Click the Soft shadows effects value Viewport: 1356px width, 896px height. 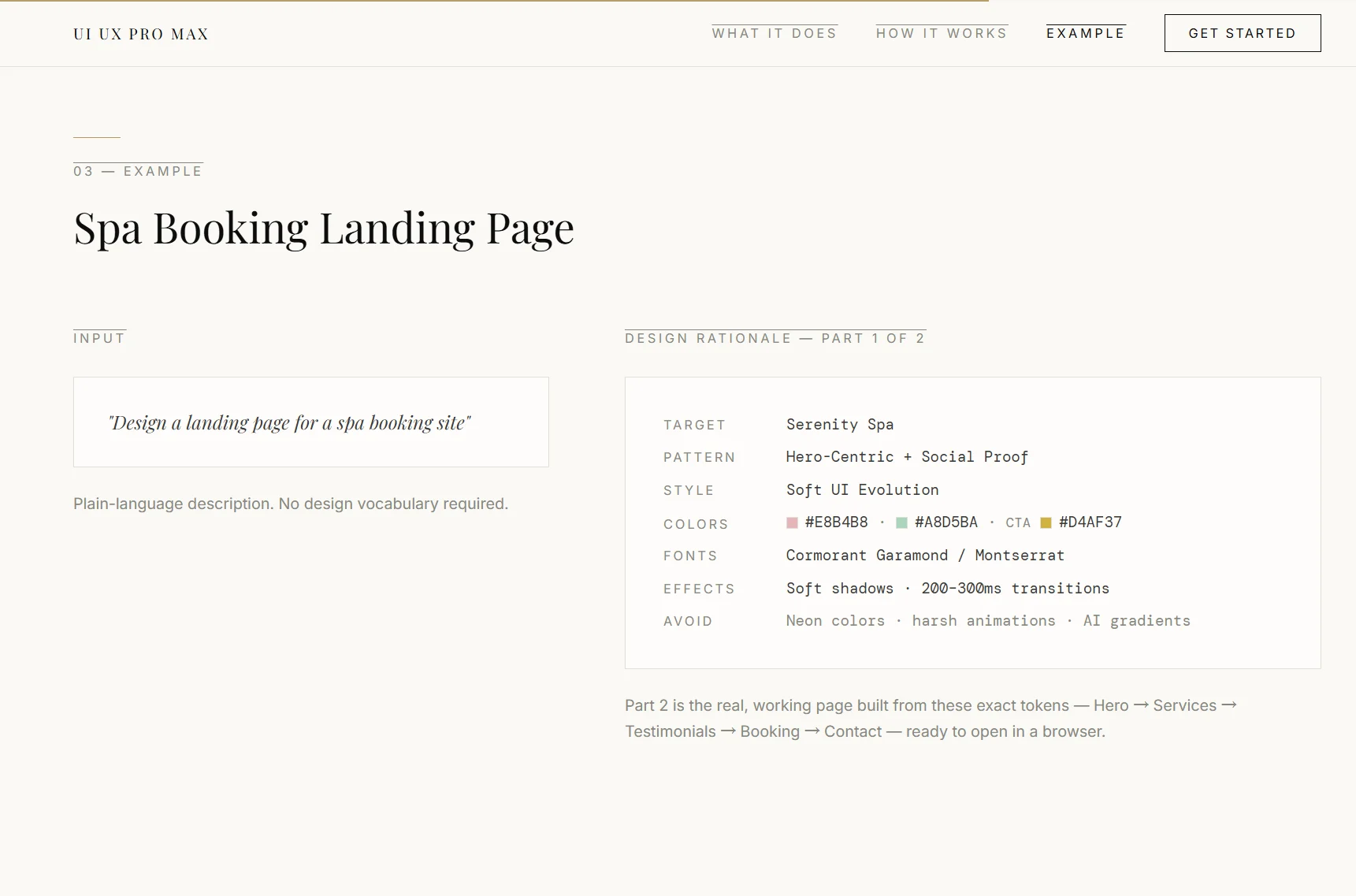pos(948,588)
